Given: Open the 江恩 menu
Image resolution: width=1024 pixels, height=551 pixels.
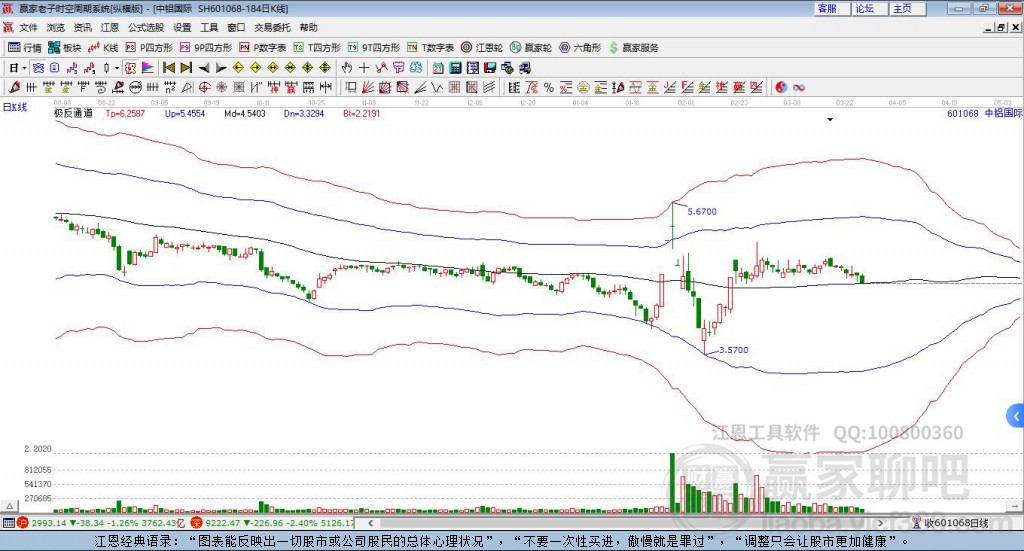Looking at the screenshot, I should point(110,27).
